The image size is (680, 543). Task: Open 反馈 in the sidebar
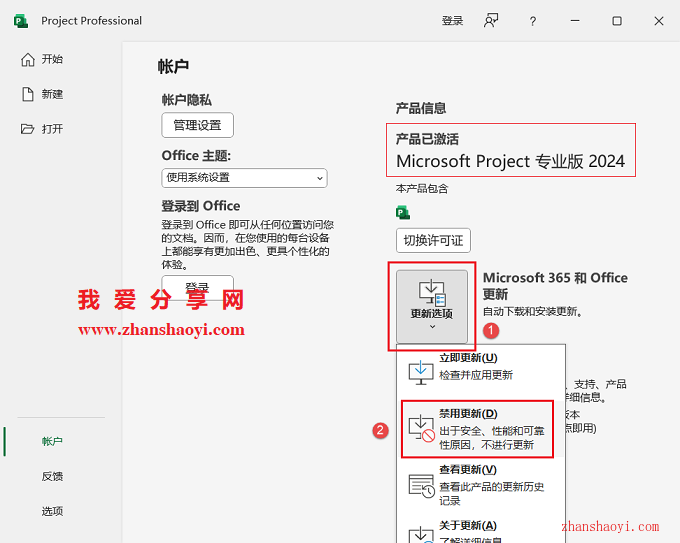[52, 476]
